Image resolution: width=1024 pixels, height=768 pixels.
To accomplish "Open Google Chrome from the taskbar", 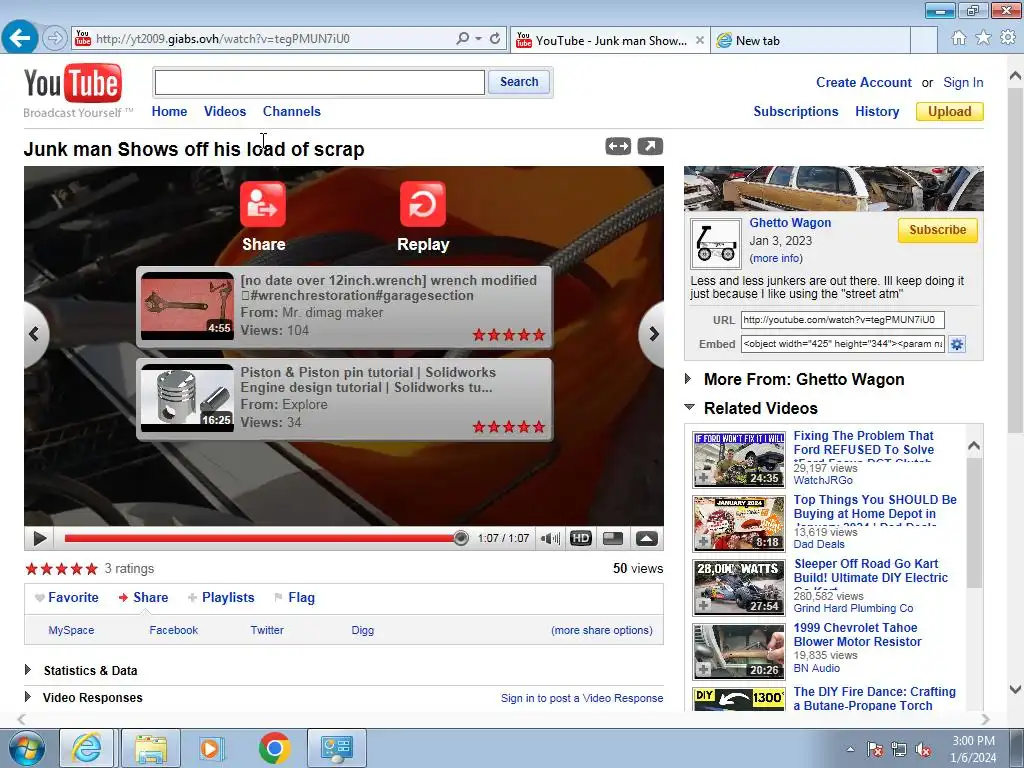I will pos(274,748).
